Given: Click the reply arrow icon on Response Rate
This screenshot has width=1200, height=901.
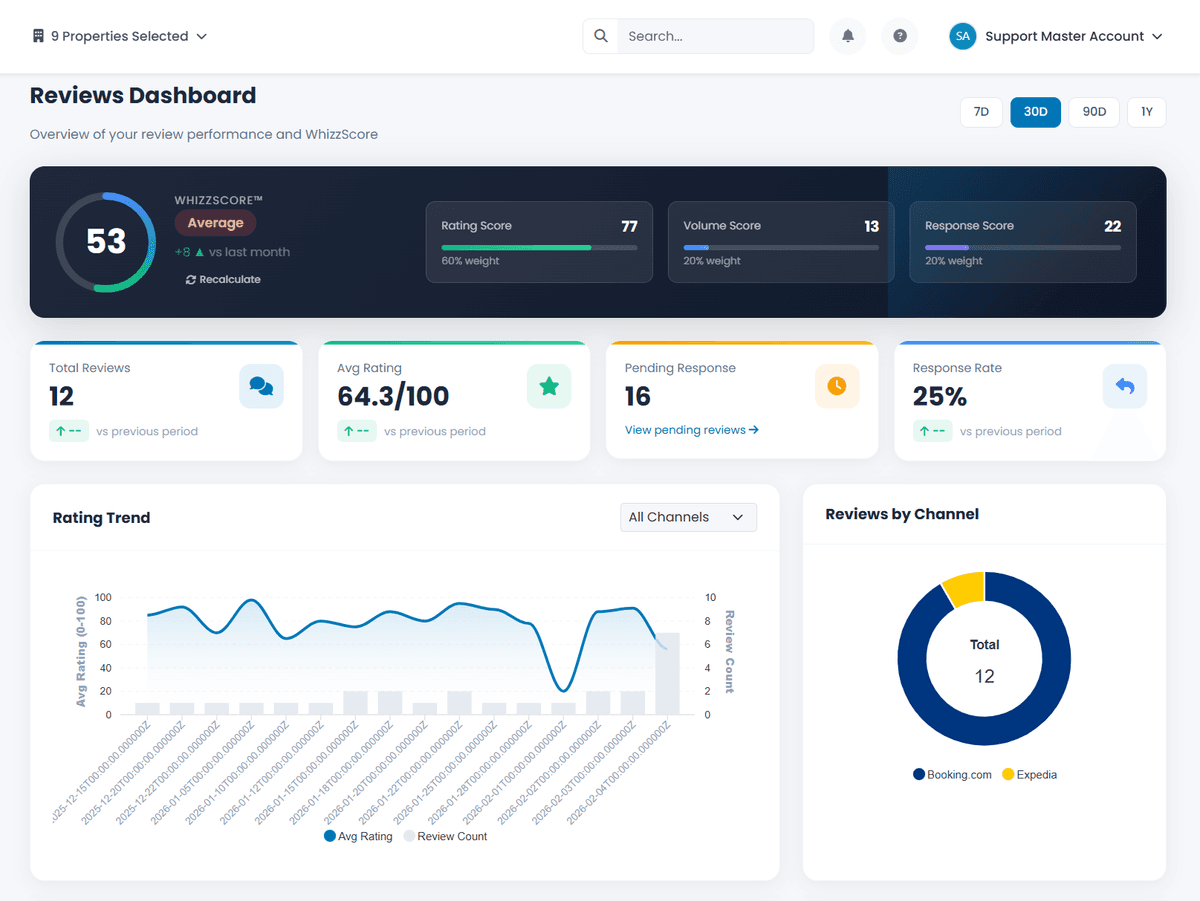Looking at the screenshot, I should 1124,385.
